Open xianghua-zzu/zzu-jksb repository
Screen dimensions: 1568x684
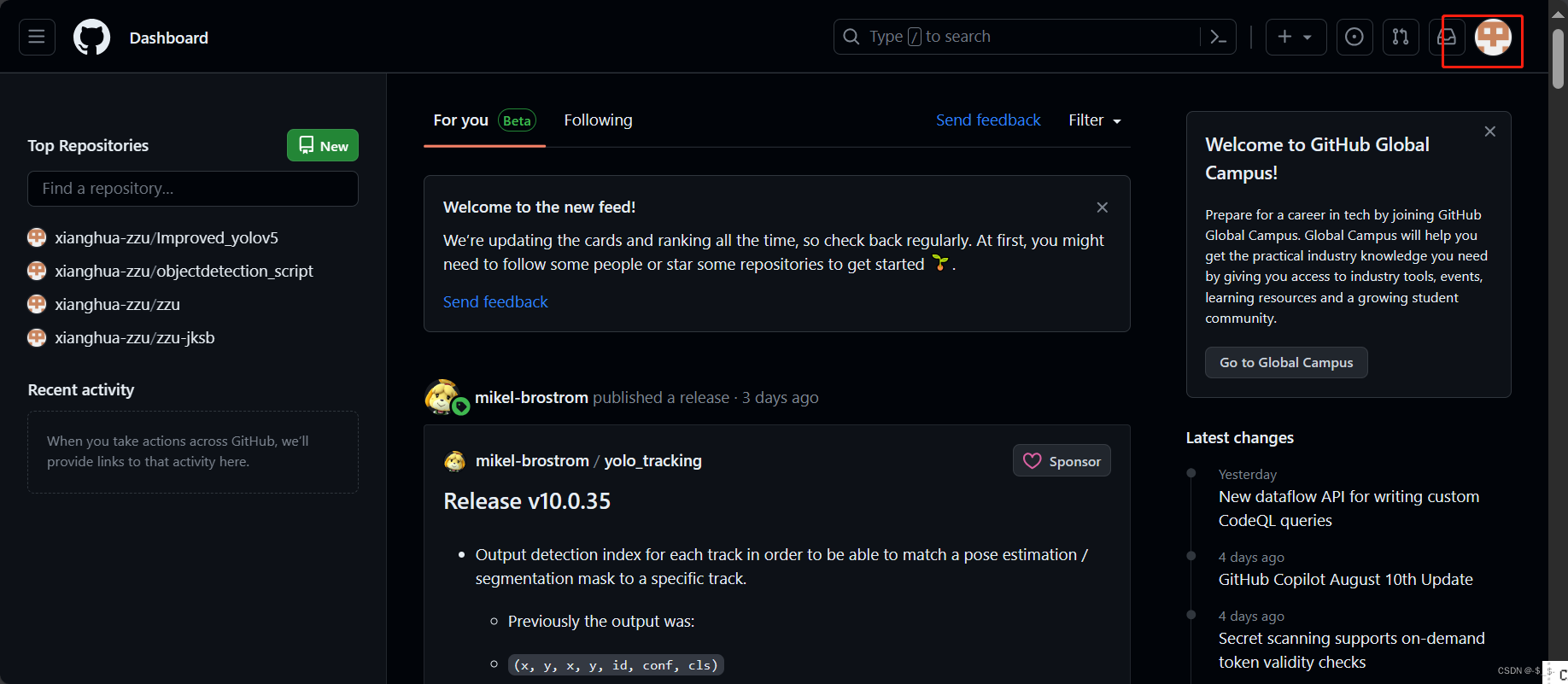pyautogui.click(x=135, y=337)
